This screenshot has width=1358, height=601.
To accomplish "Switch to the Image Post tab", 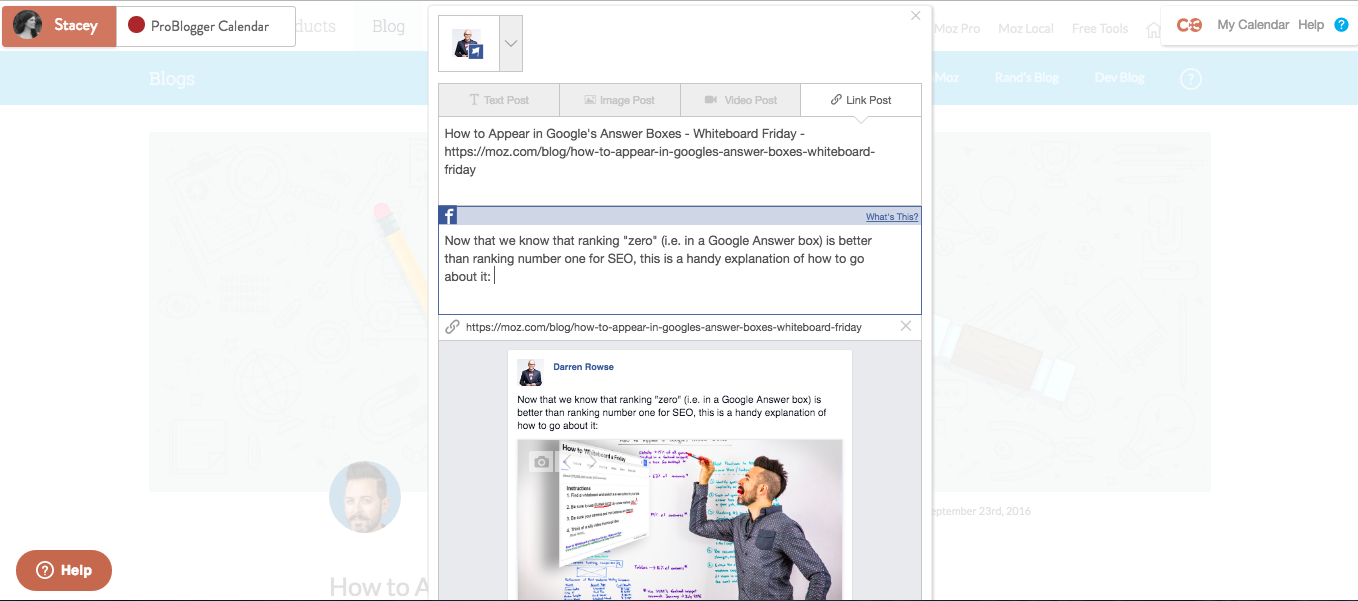I will (620, 100).
